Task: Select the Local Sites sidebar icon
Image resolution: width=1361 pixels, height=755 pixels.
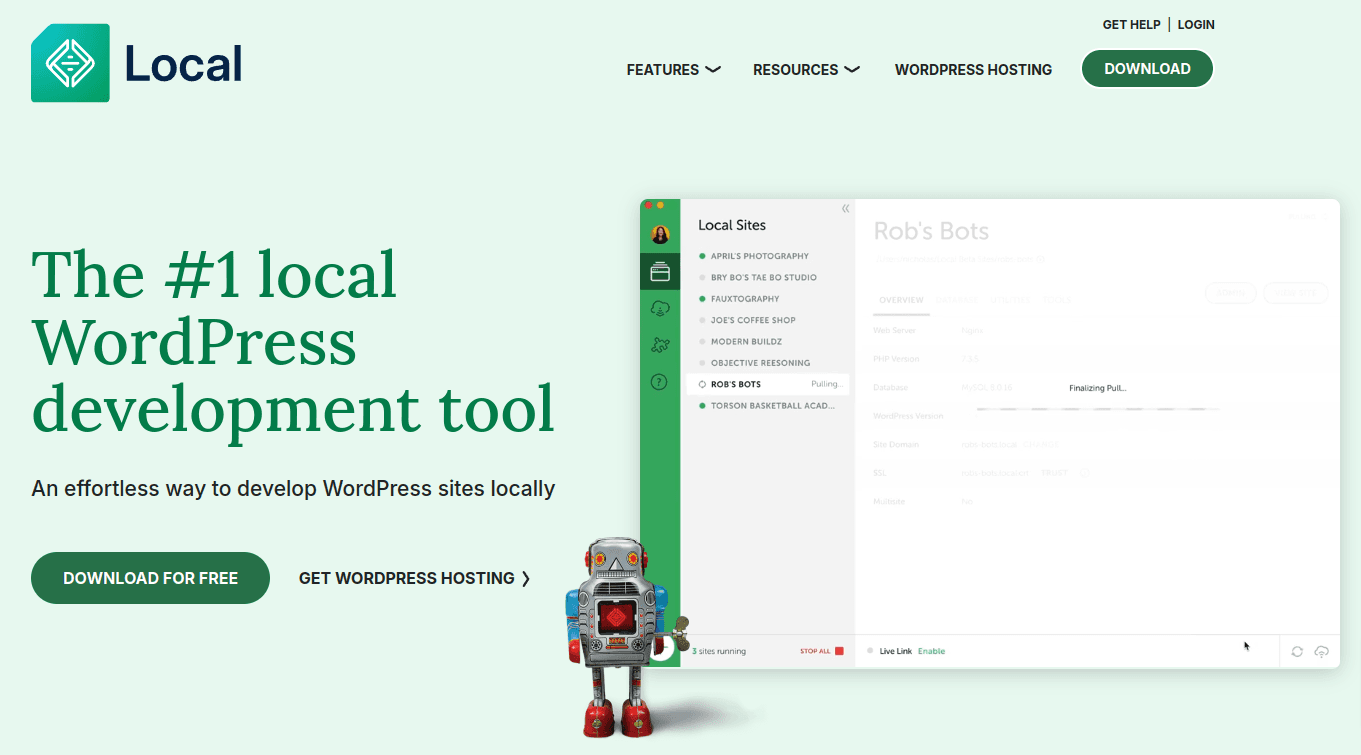Action: click(660, 271)
